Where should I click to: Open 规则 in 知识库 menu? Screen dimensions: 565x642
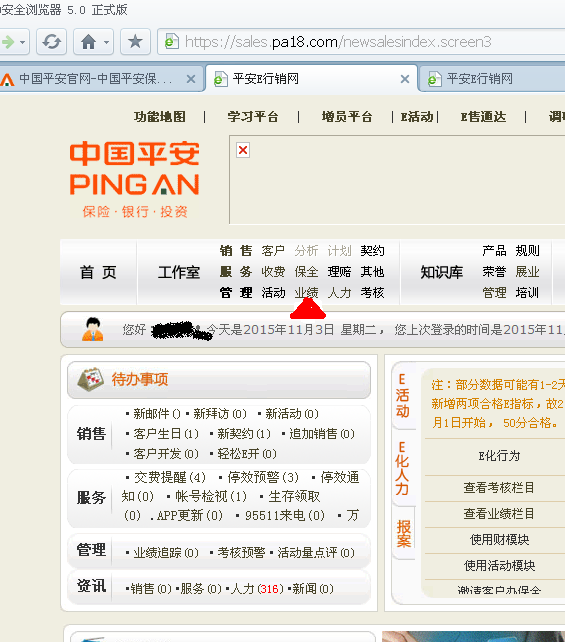tap(527, 251)
